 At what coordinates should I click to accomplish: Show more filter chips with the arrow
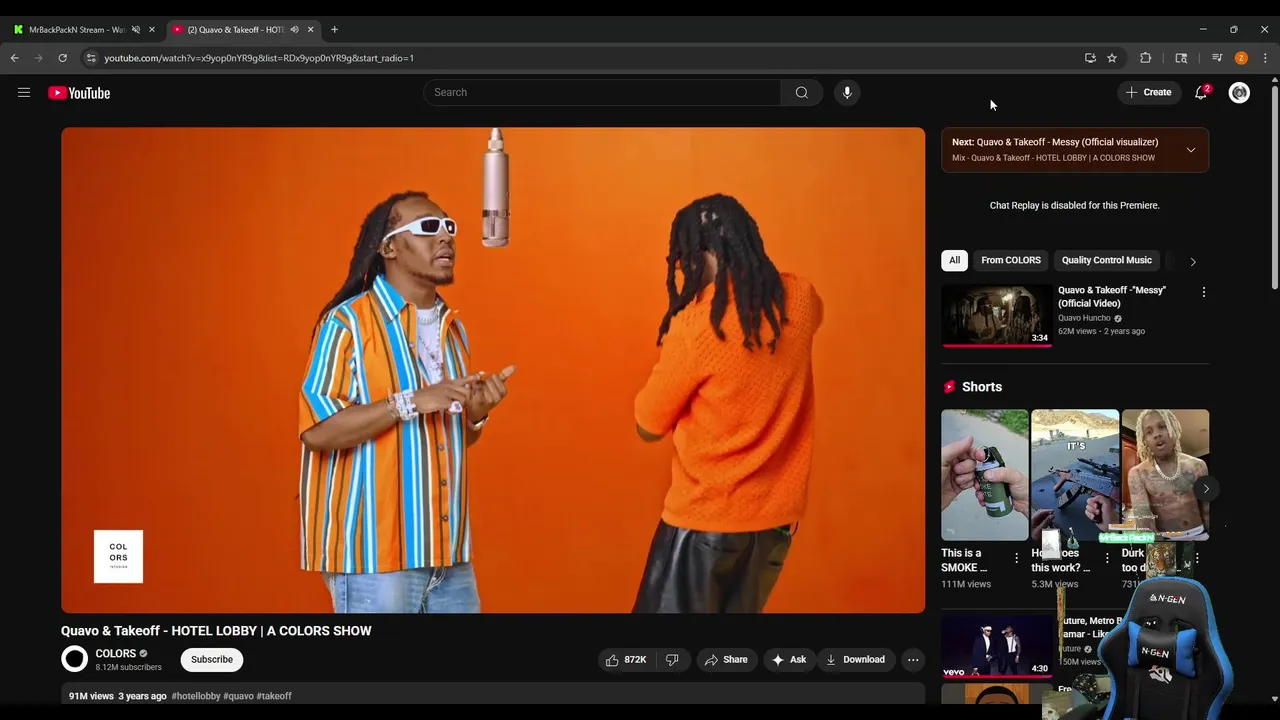tap(1192, 262)
